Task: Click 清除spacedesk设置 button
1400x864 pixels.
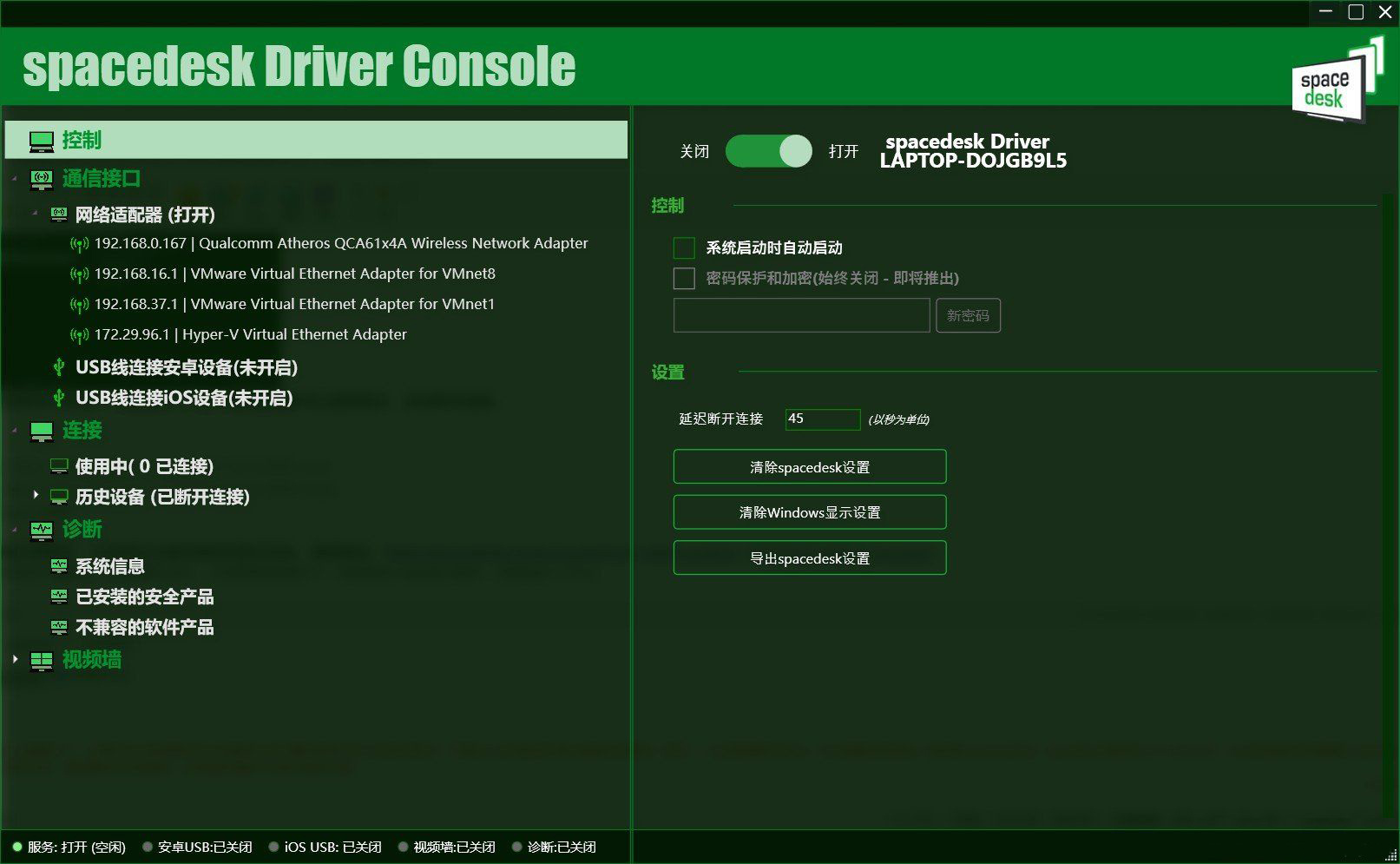Action: click(810, 466)
